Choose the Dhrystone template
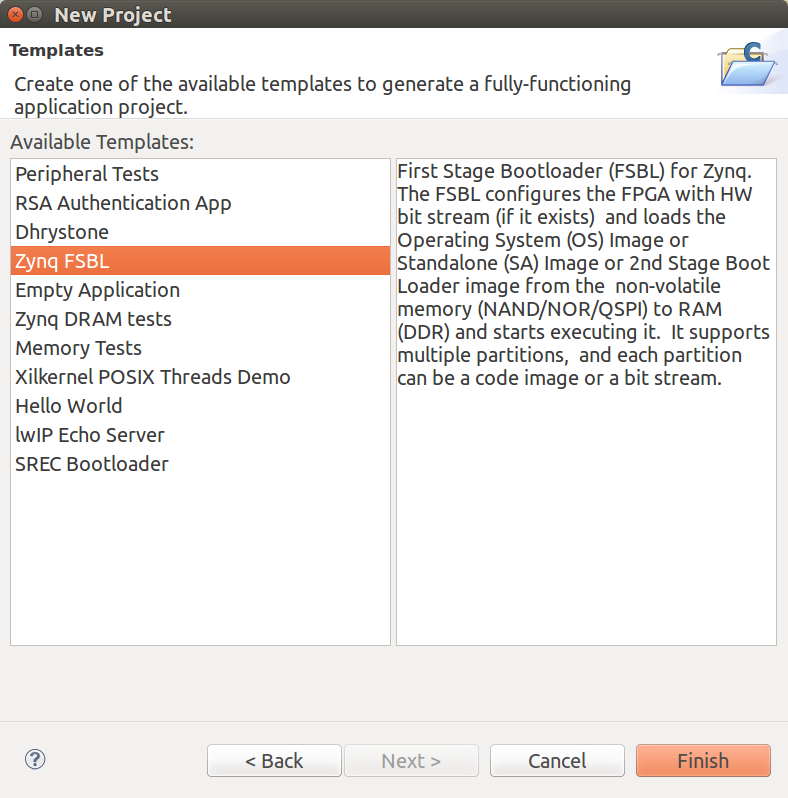 (x=62, y=232)
